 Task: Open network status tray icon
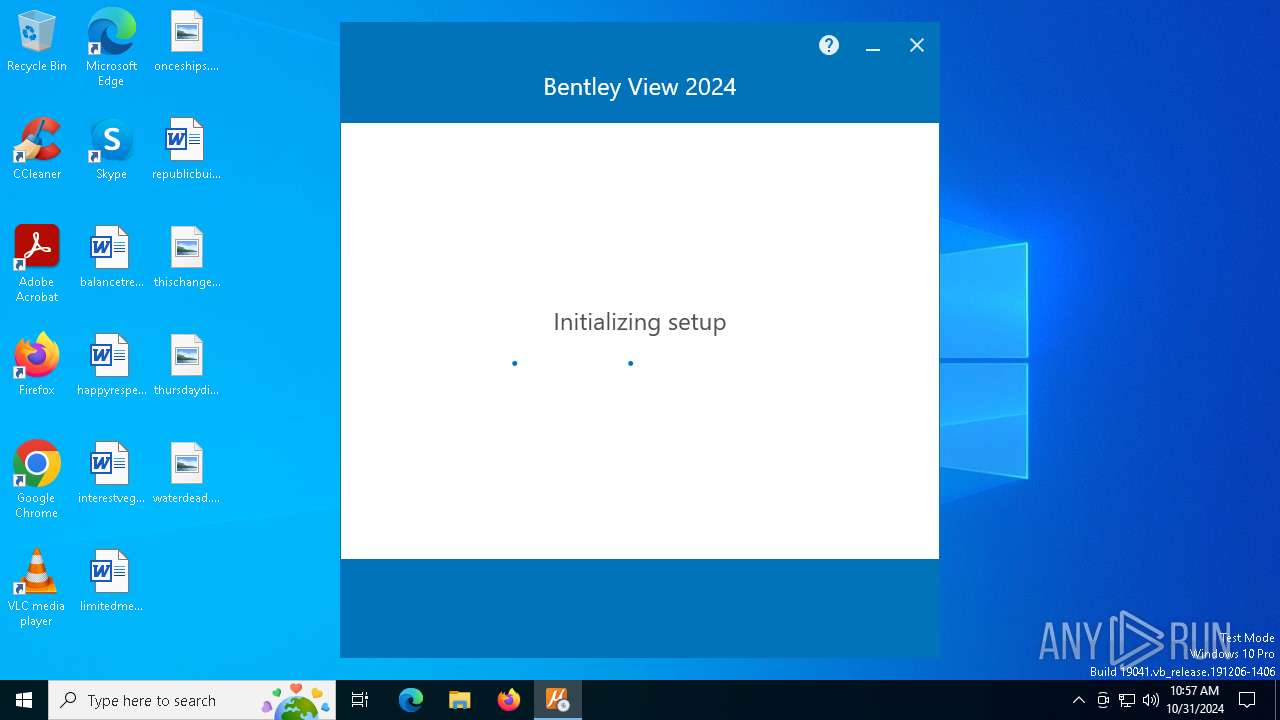[x=1127, y=700]
